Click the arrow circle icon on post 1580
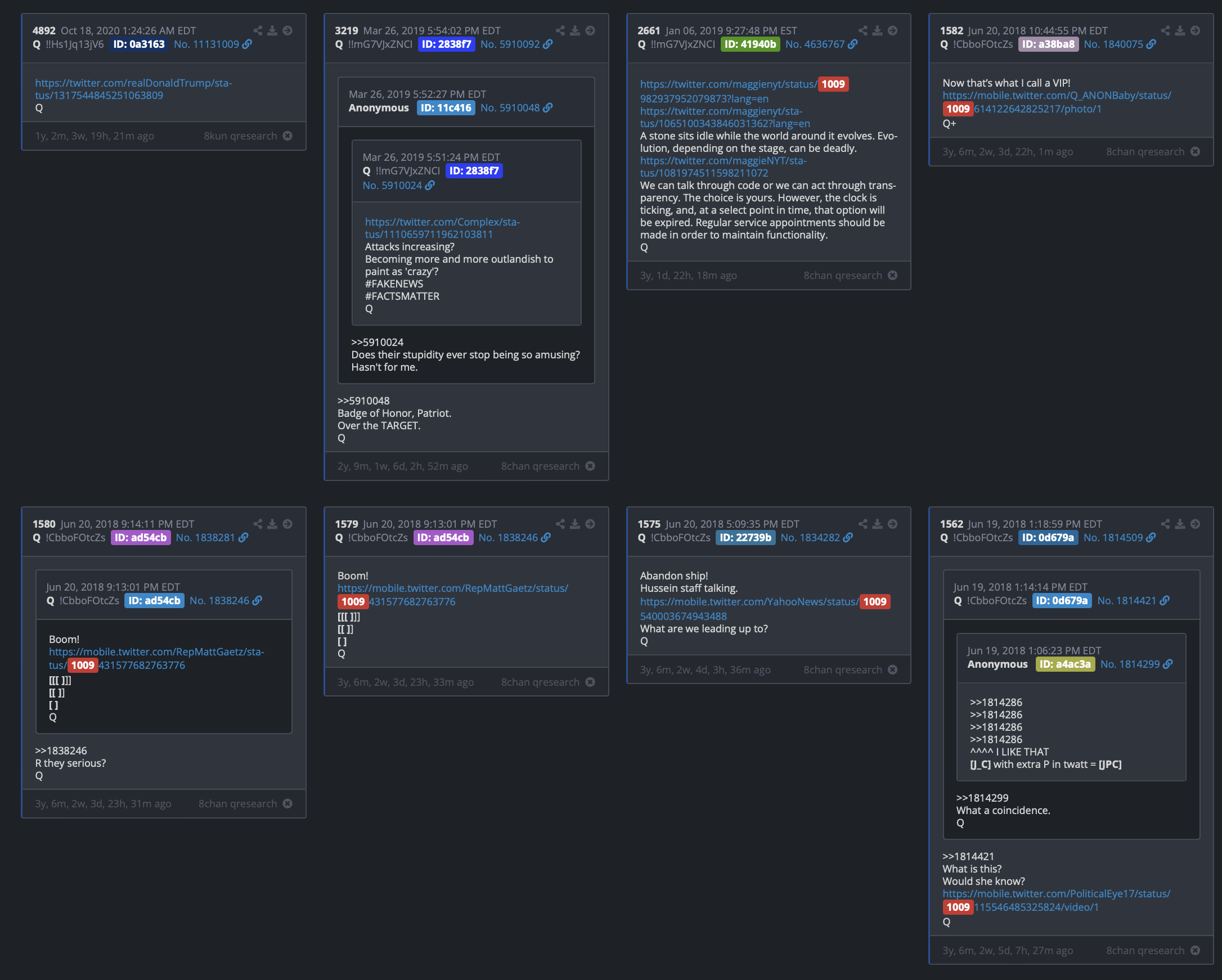 click(288, 524)
